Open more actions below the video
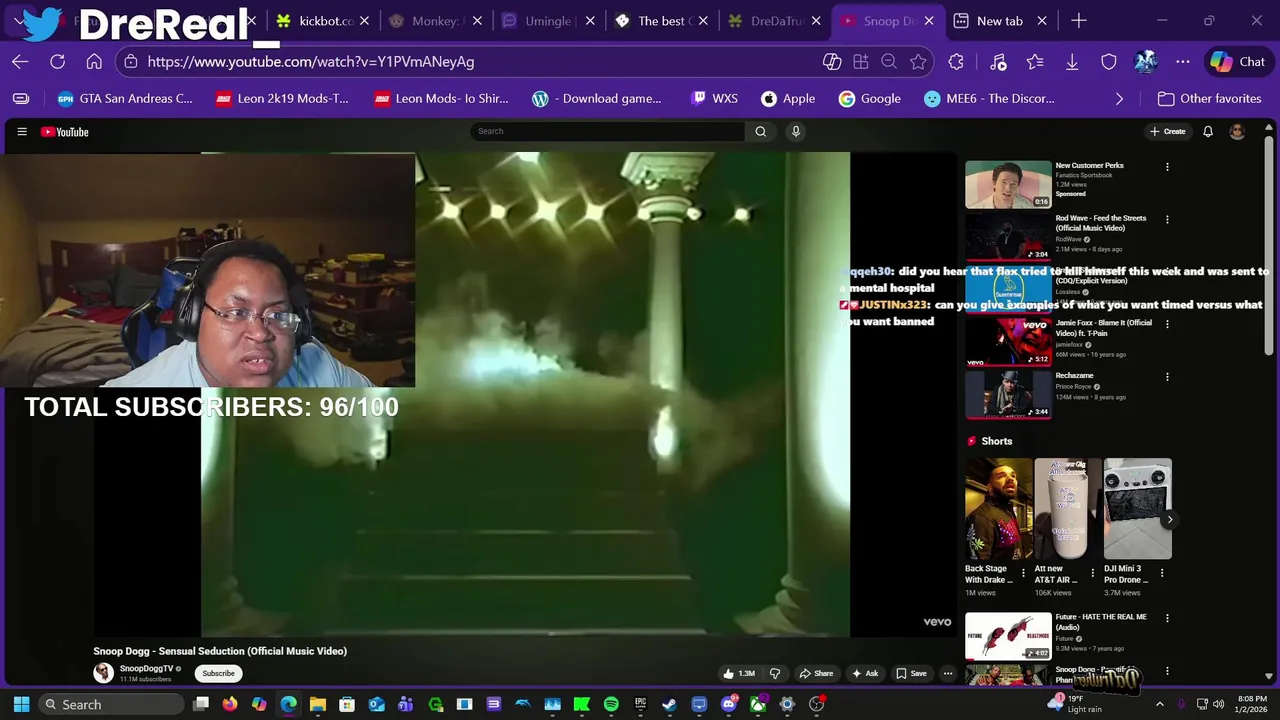Screen dimensions: 1280x720 [948, 673]
